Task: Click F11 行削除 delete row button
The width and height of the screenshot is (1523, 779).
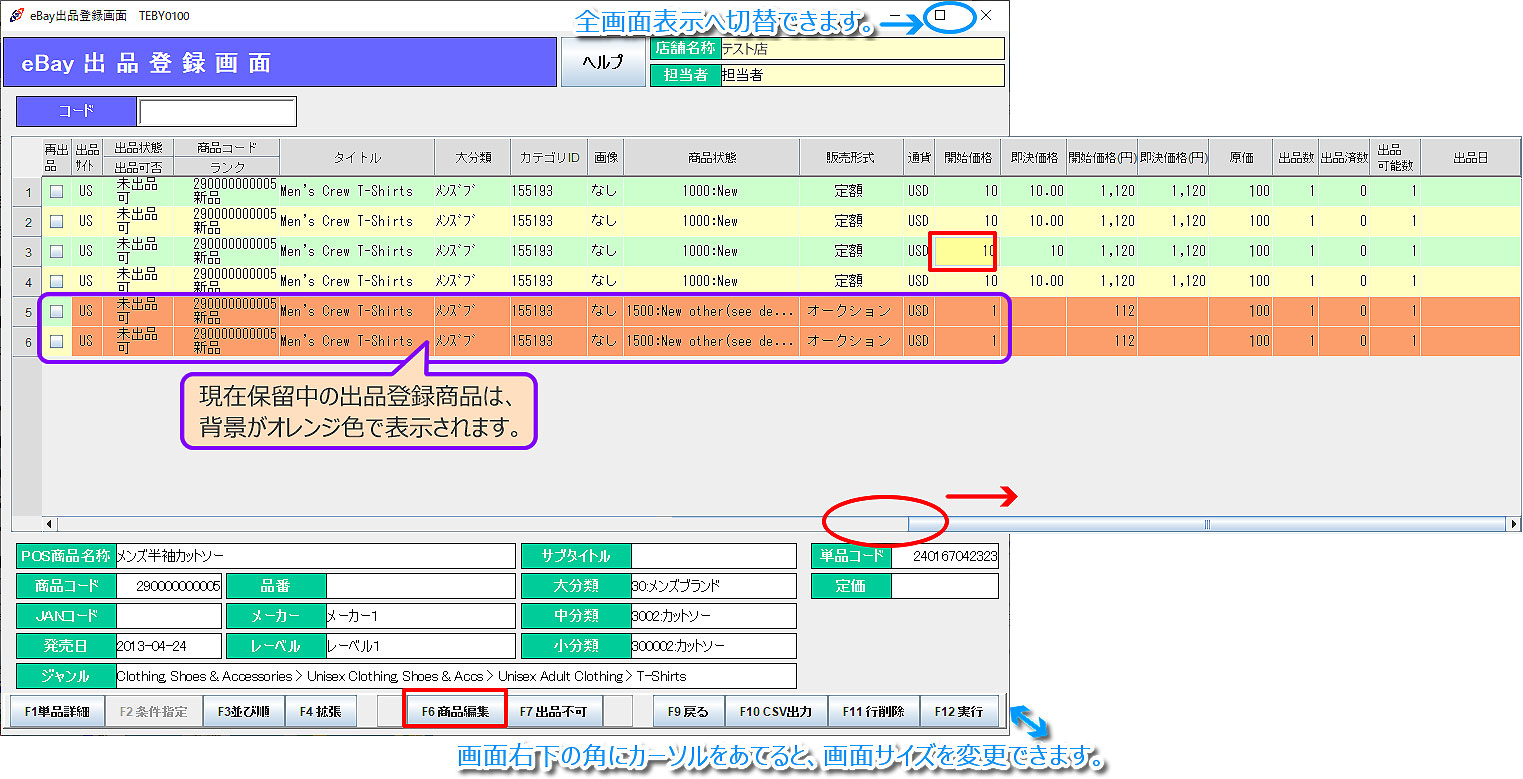Action: [x=873, y=712]
